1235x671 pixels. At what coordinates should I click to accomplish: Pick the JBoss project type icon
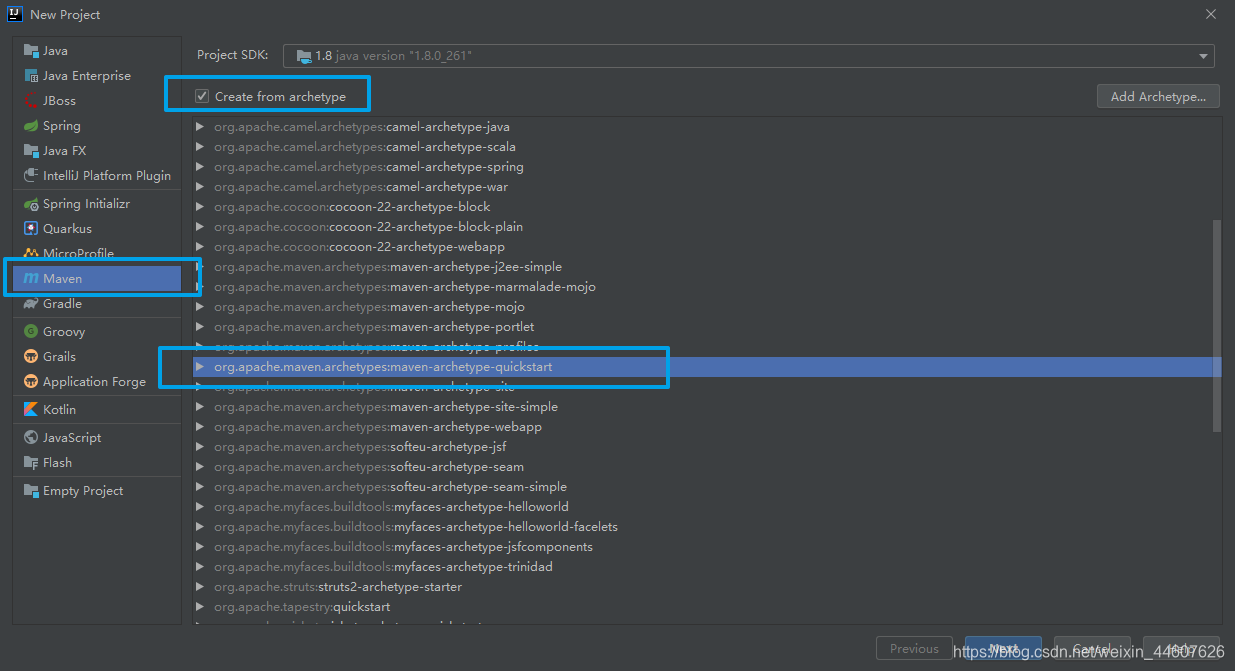click(x=31, y=101)
